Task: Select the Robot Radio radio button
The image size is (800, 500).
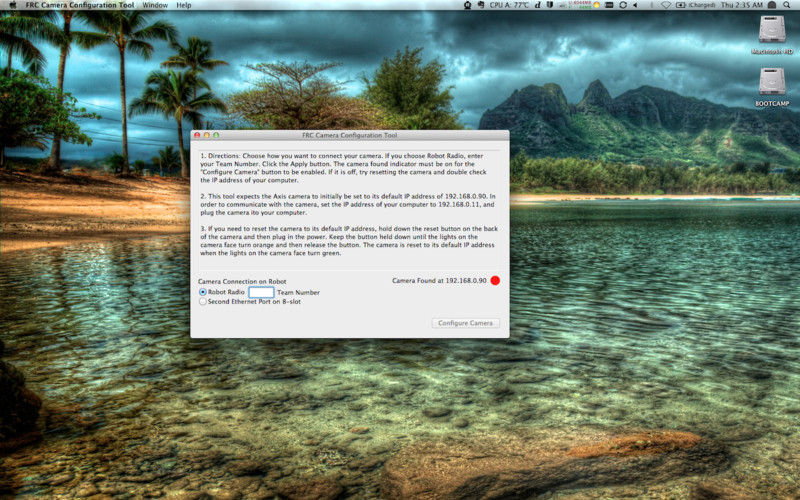Action: tap(203, 292)
